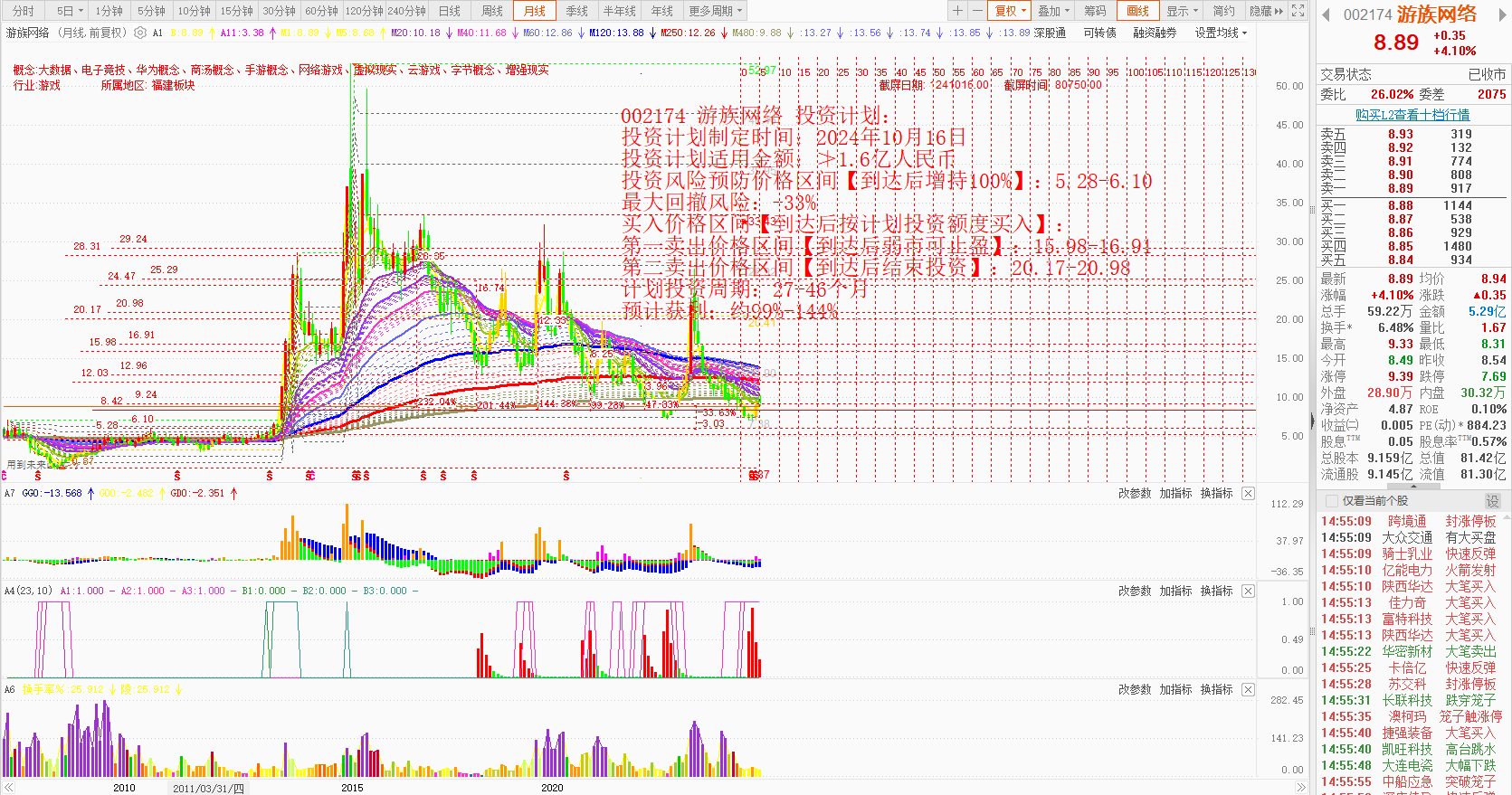Toggle 画线 drawing mode
This screenshot has height=795, width=1512.
click(x=1137, y=11)
